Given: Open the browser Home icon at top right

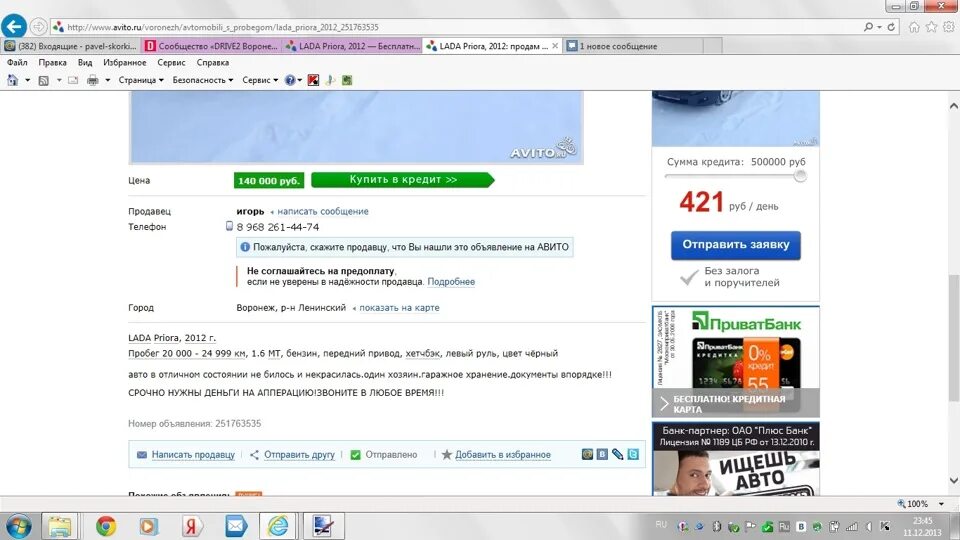Looking at the screenshot, I should tap(914, 27).
